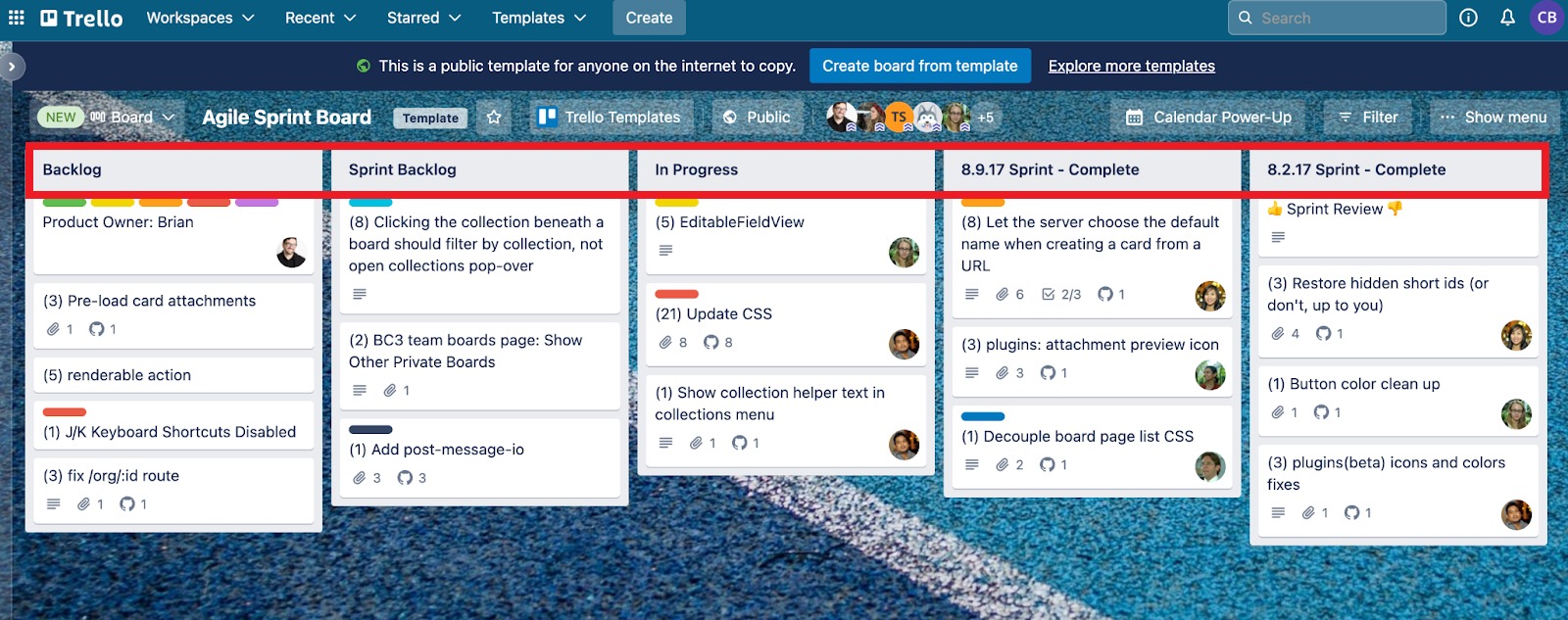Click Create board from template button
Image resolution: width=1568 pixels, height=620 pixels.
tap(920, 66)
